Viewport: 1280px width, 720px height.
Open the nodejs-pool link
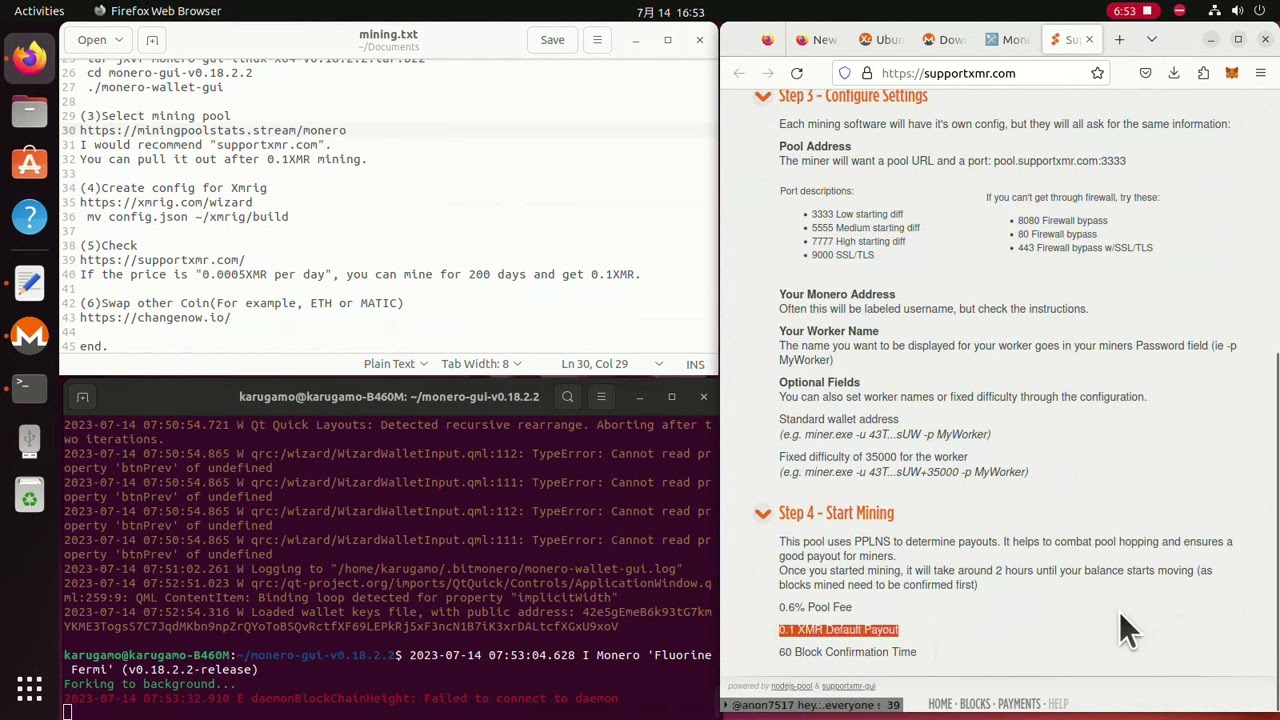coord(791,686)
